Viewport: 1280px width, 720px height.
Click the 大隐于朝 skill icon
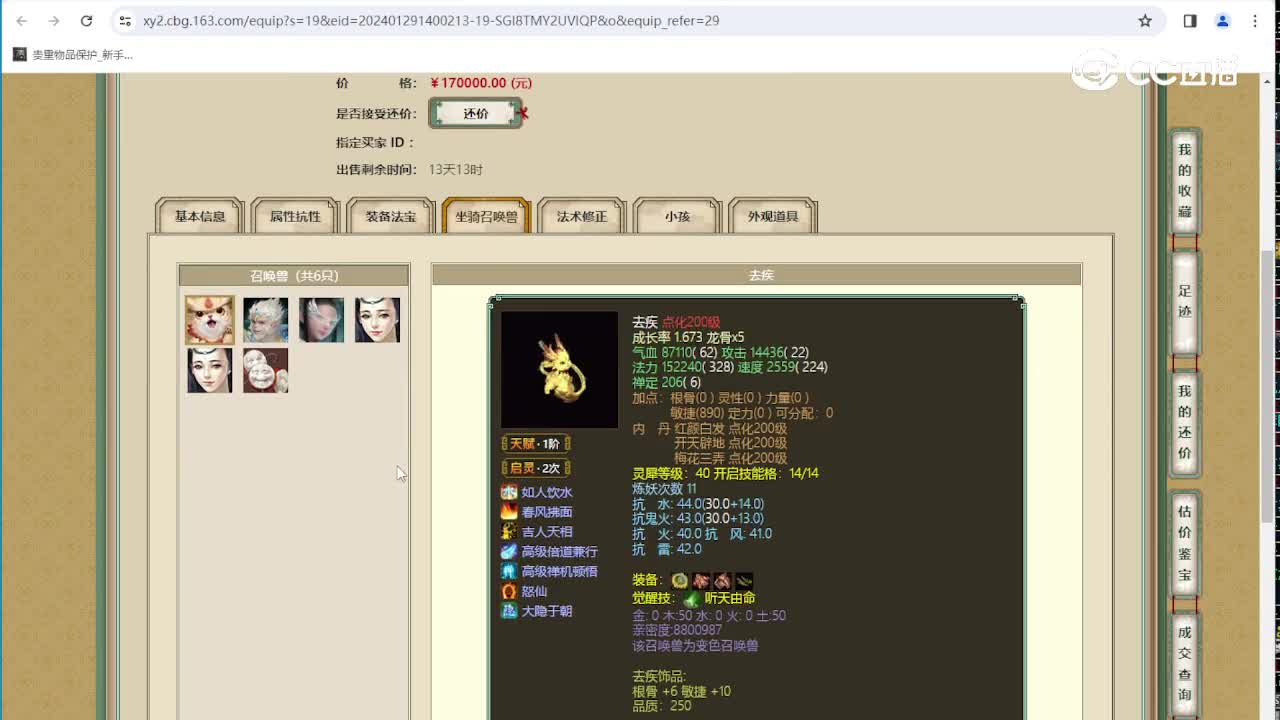(x=509, y=611)
